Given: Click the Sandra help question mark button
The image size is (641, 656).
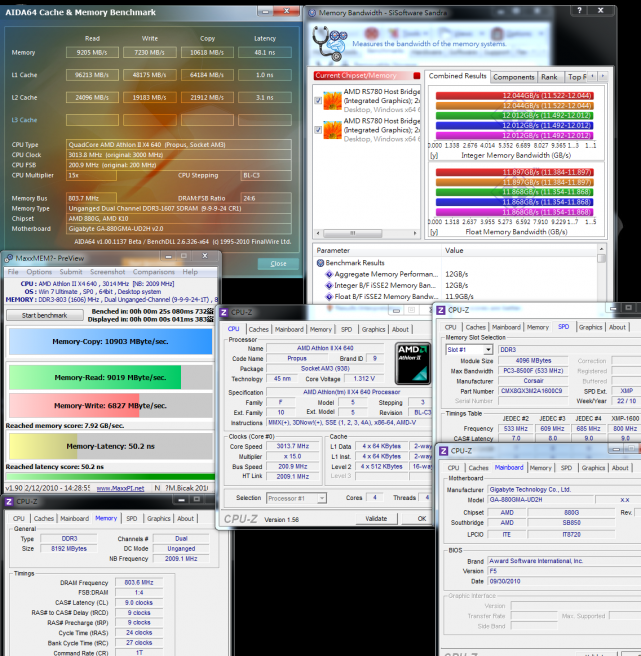Looking at the screenshot, I should pyautogui.click(x=579, y=10).
